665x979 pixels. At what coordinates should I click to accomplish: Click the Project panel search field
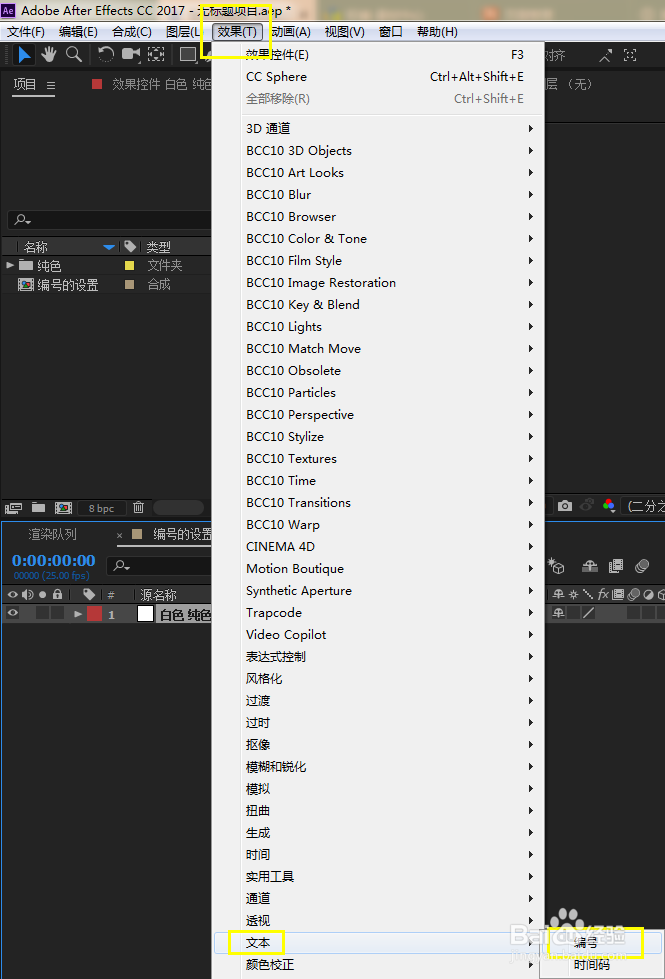(x=110, y=220)
